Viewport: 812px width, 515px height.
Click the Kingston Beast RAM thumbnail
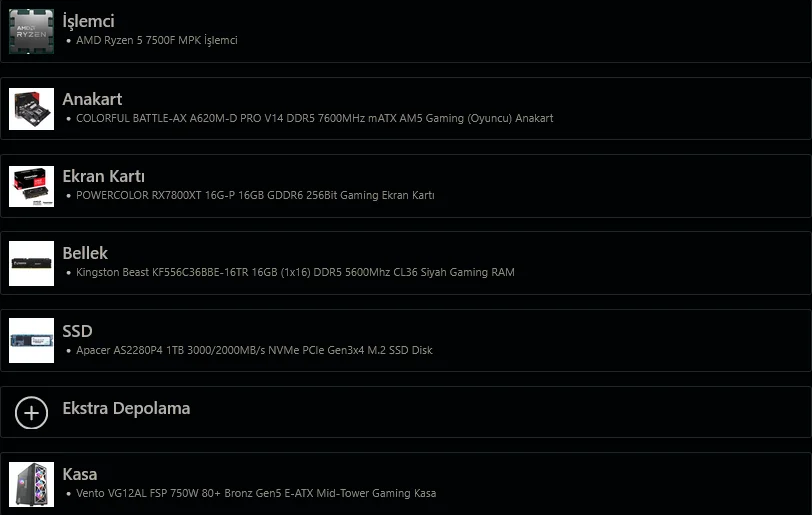coord(31,263)
